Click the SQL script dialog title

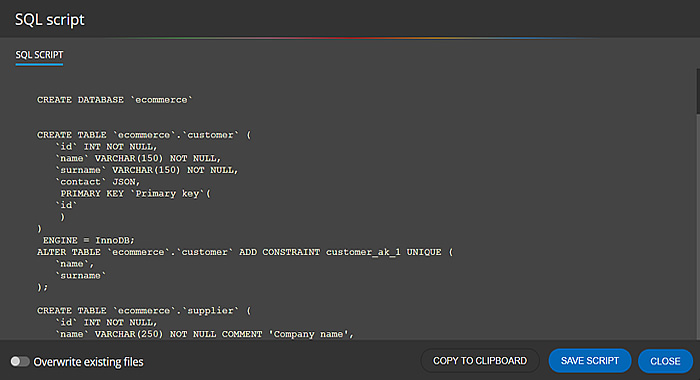click(50, 20)
